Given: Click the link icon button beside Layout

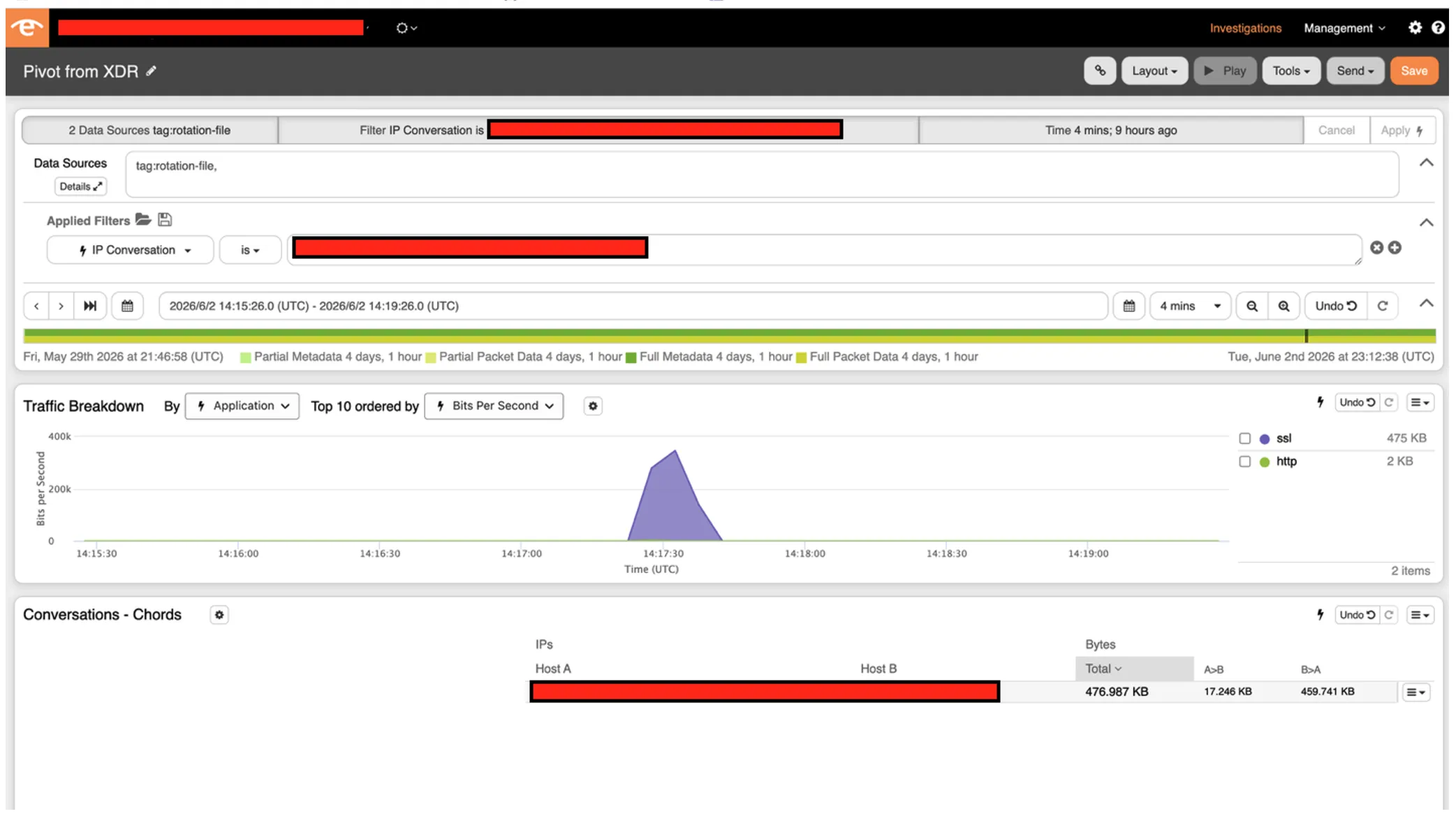Looking at the screenshot, I should point(1100,71).
